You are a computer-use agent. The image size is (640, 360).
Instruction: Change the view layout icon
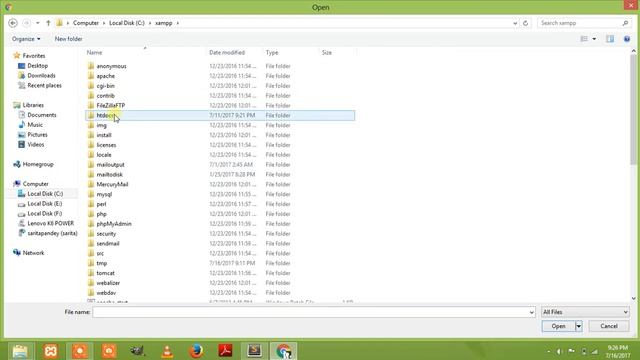pos(584,39)
